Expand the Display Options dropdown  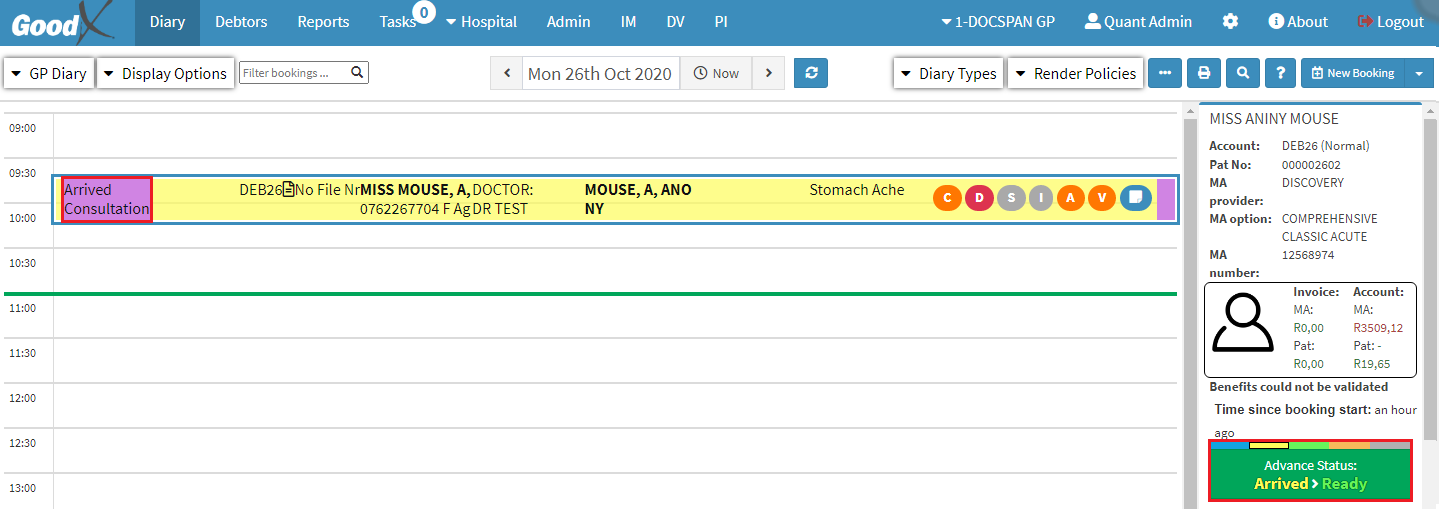point(166,73)
